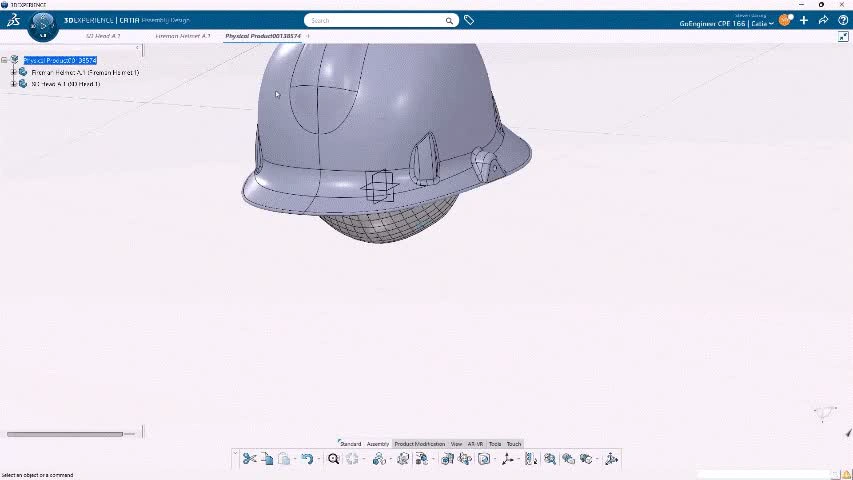Click the Paste clipboard icon
The image size is (853, 480).
[284, 459]
